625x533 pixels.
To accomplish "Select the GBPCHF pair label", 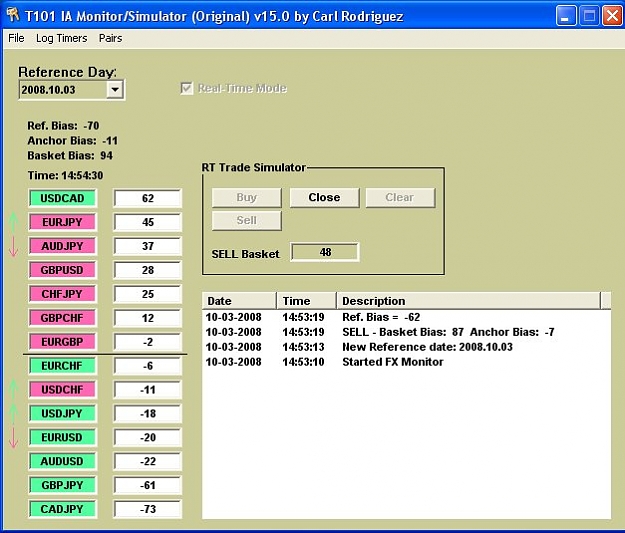I will [63, 318].
